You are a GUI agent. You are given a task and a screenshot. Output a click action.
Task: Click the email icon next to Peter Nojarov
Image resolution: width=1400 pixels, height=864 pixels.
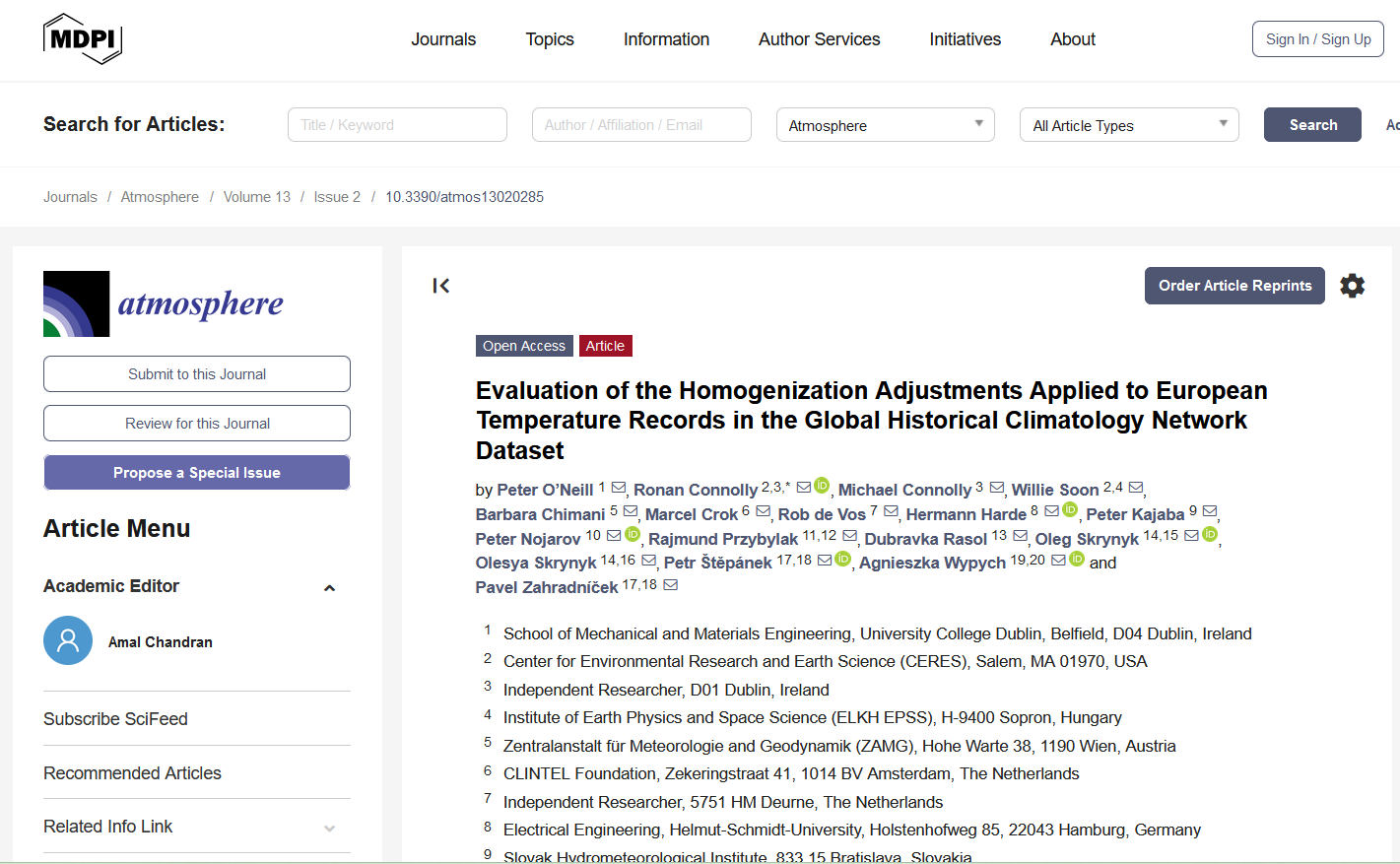(x=614, y=536)
